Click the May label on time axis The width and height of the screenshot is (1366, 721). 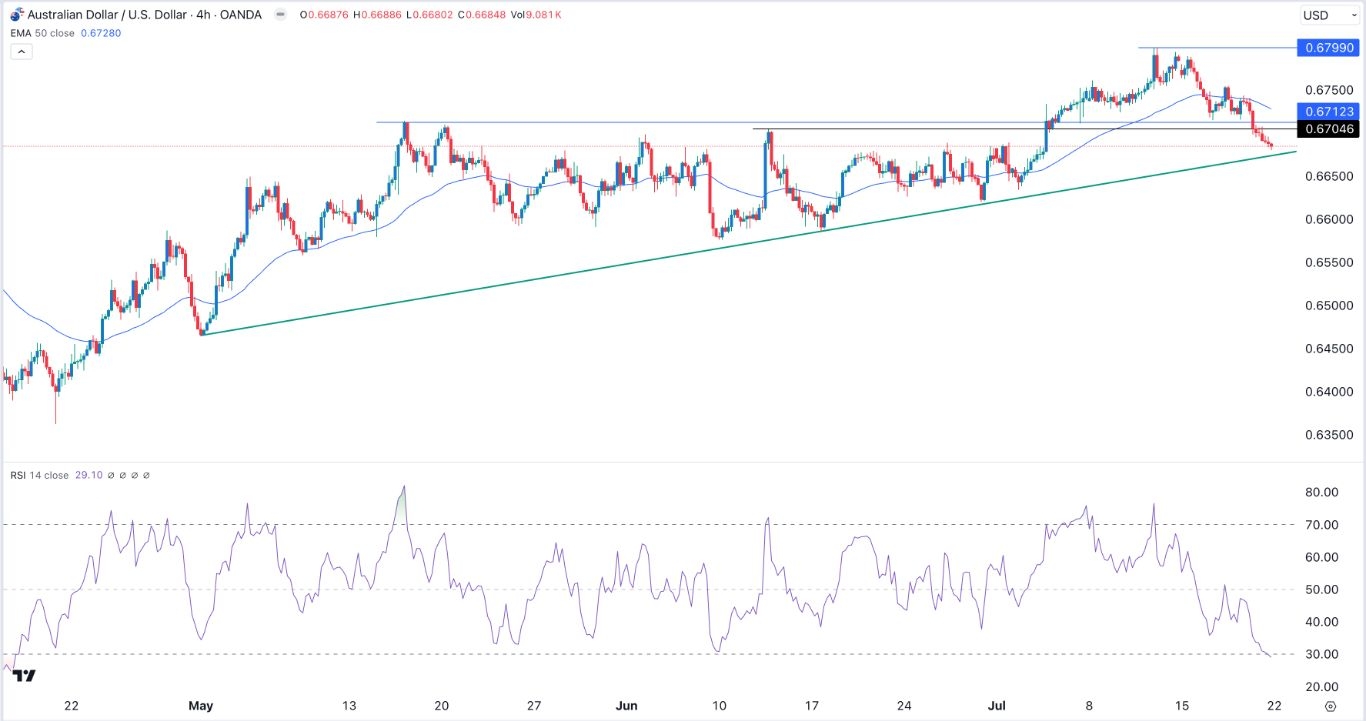tap(201, 705)
